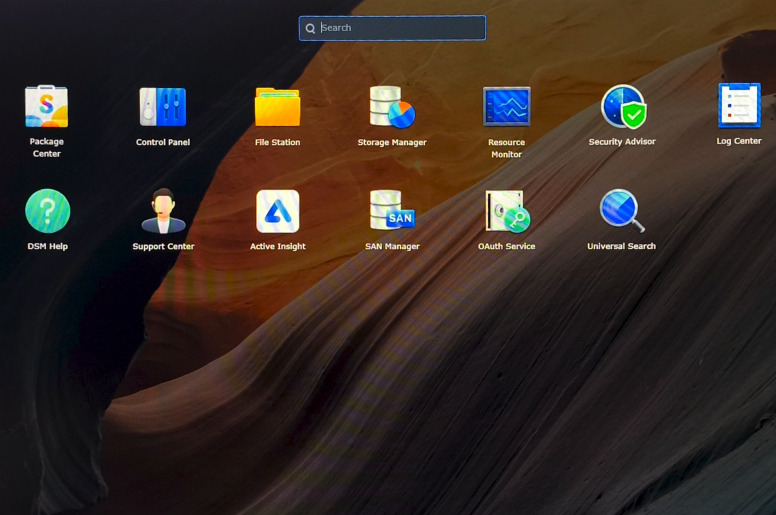Open Active Insight app
Viewport: 776px width, 515px height.
pos(278,211)
